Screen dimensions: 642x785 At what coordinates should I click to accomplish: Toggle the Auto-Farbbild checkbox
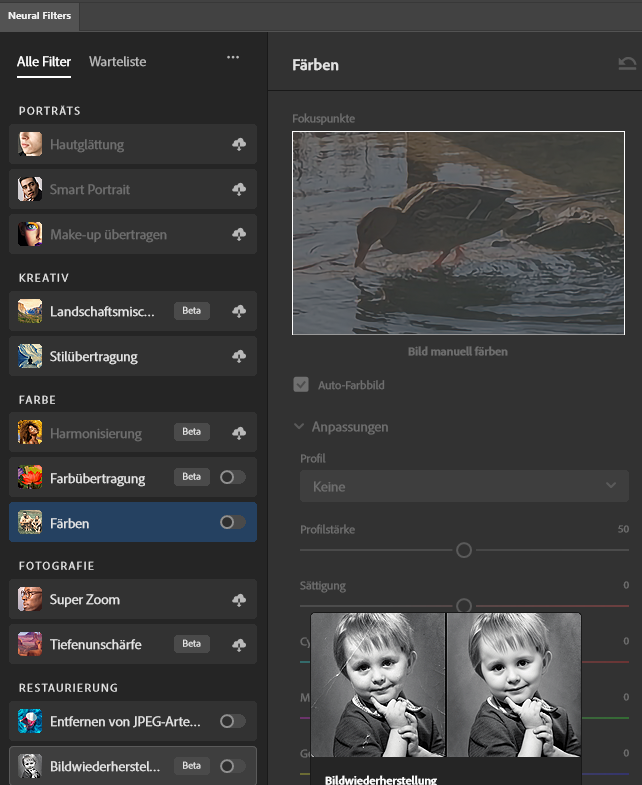point(301,384)
